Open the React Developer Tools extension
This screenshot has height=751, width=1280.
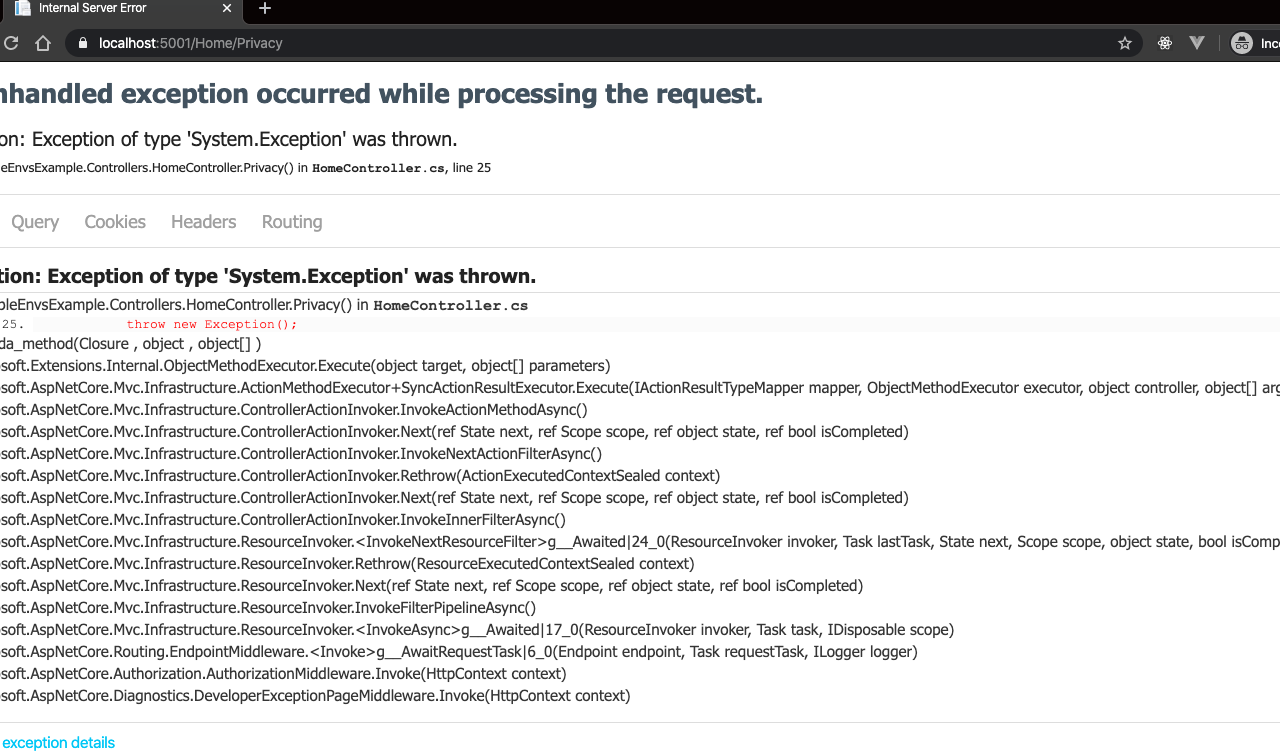1165,43
